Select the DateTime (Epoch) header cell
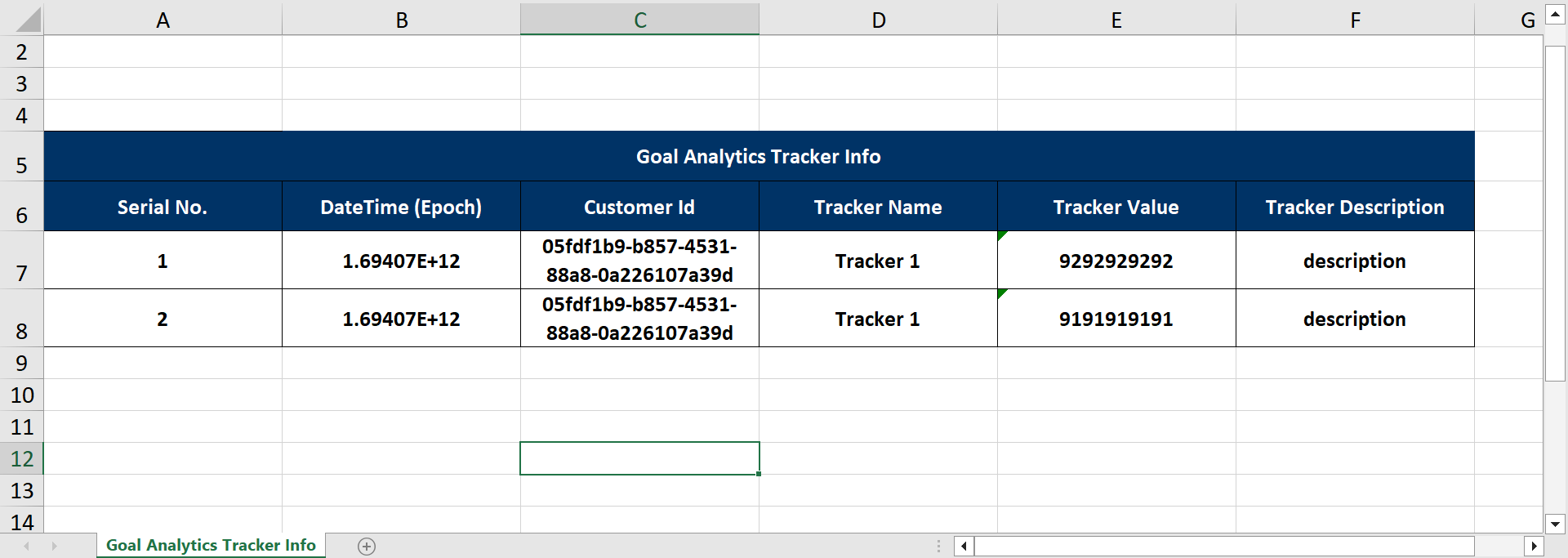The width and height of the screenshot is (1568, 558). coord(401,207)
